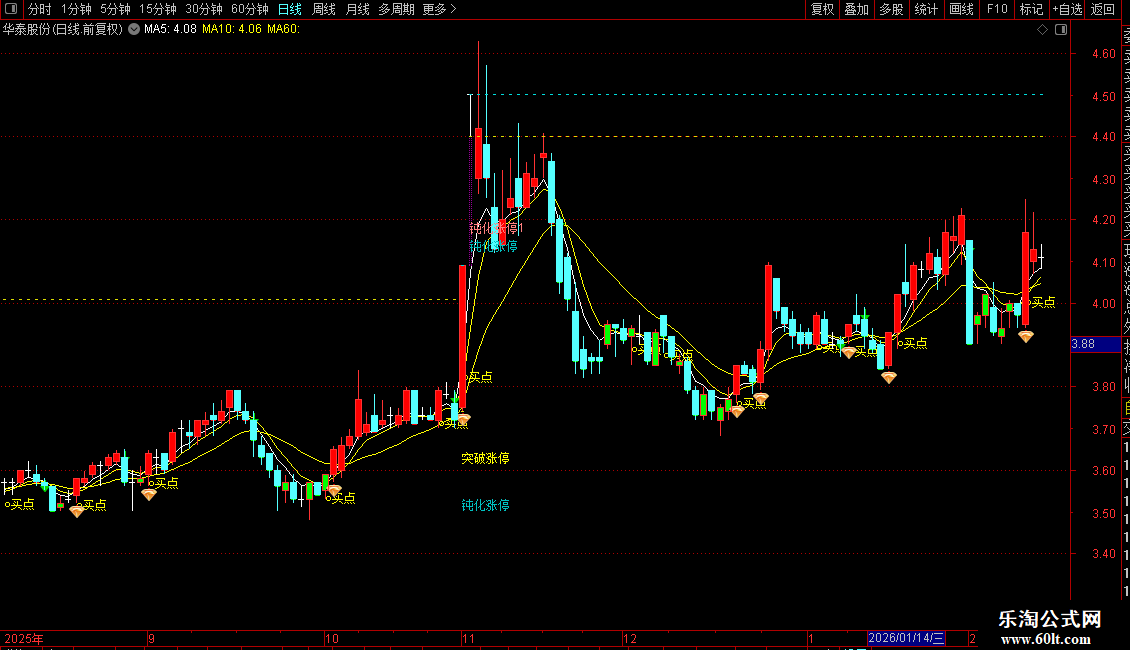Open the 多周期 multi-period view
The width and height of the screenshot is (1130, 650).
point(396,9)
